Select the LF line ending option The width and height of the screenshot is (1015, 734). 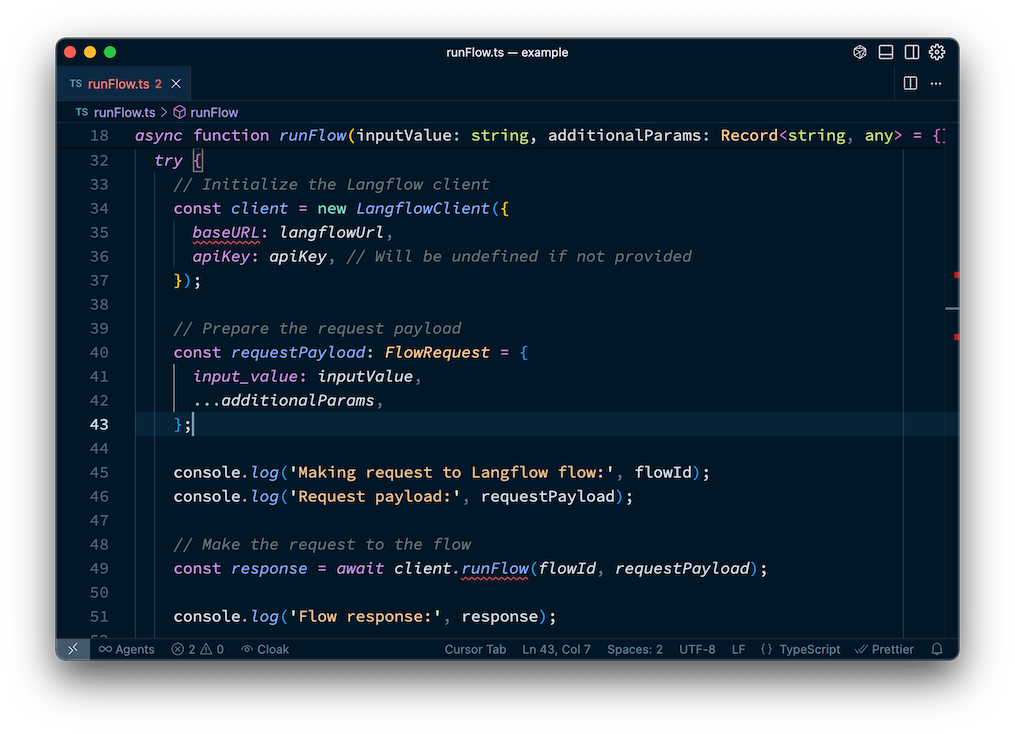pyautogui.click(x=738, y=649)
